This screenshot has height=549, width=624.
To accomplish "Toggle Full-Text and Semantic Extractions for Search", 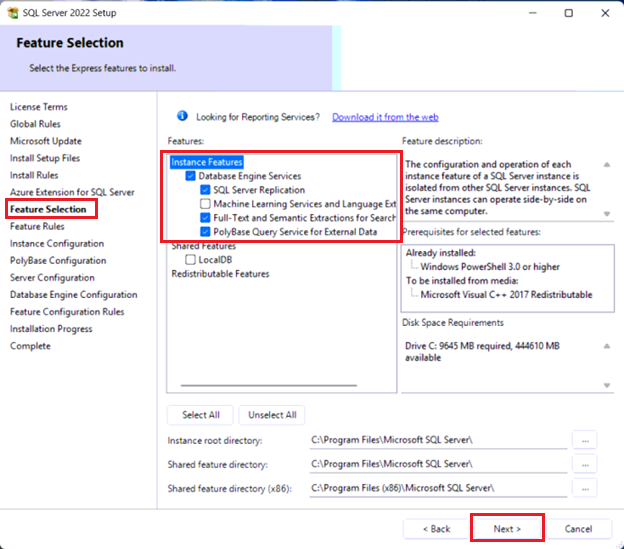I will coord(205,218).
